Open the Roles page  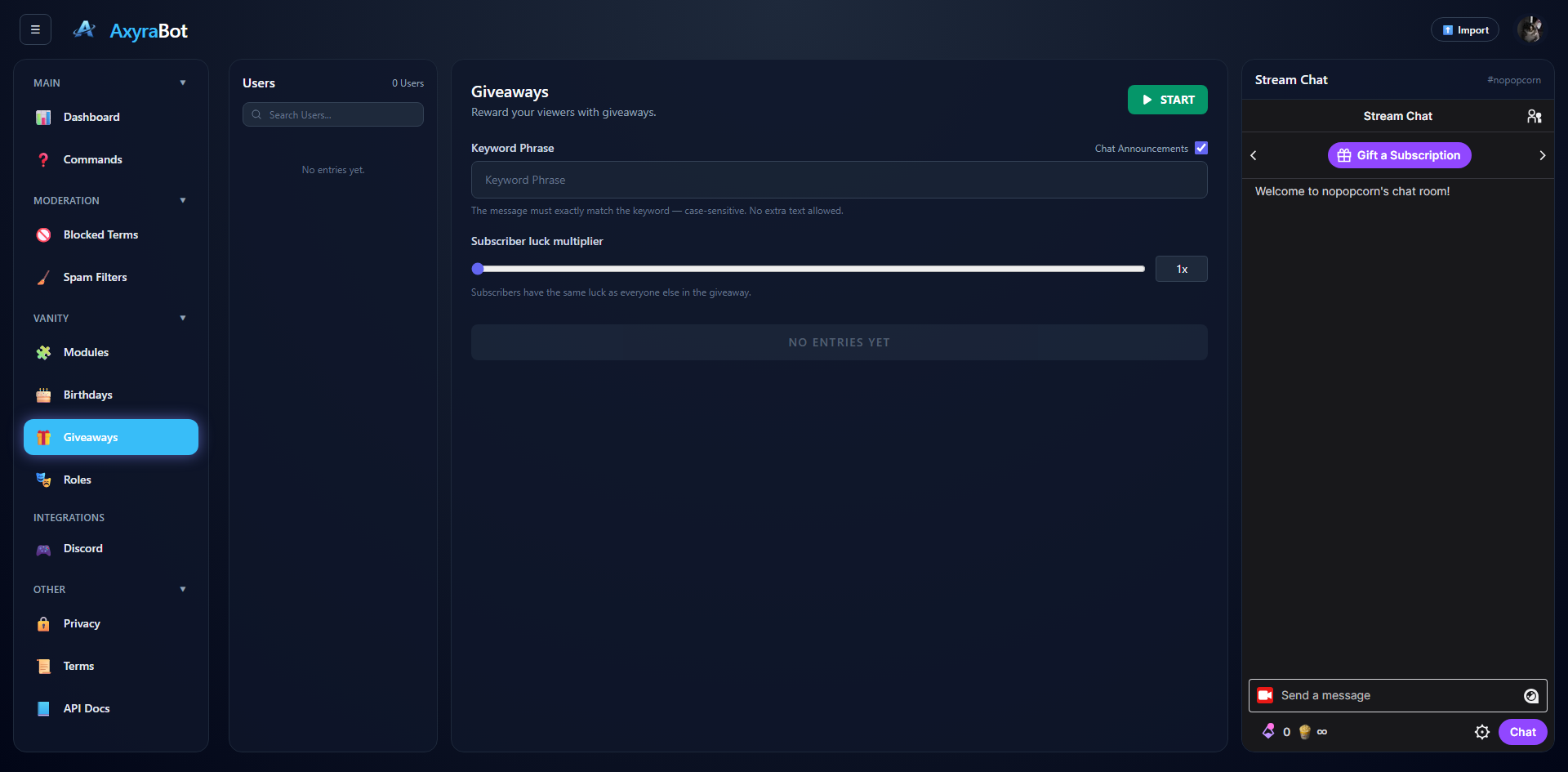111,480
